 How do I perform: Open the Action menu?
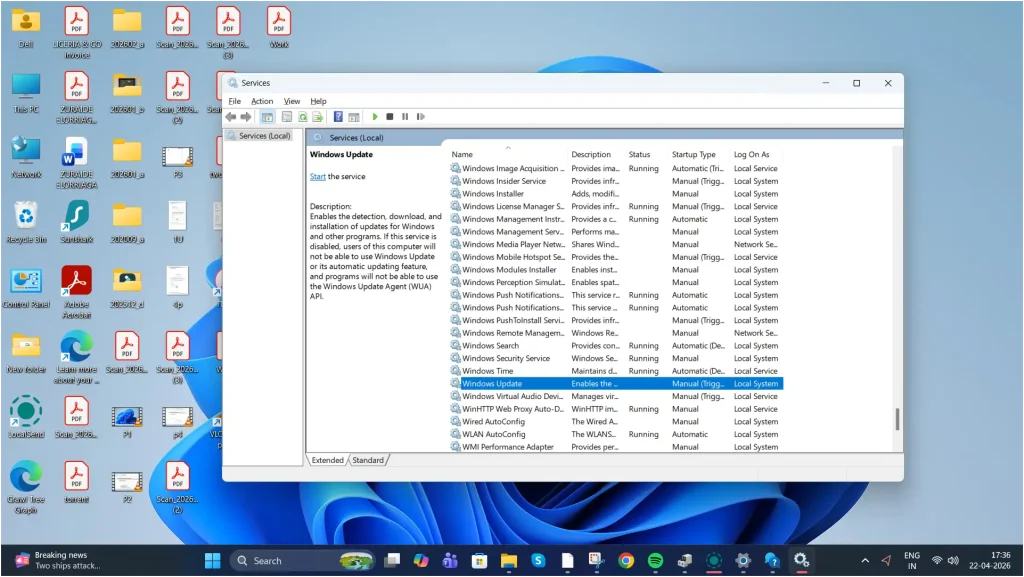pos(262,100)
